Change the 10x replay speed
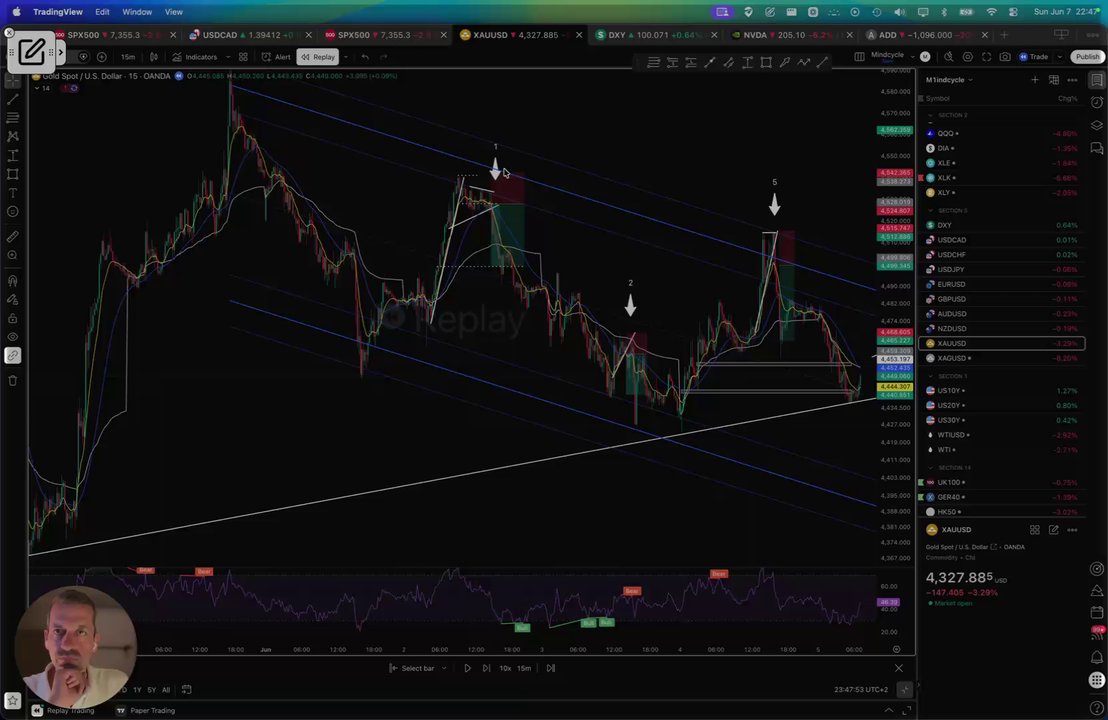This screenshot has height=720, width=1108. coord(505,668)
